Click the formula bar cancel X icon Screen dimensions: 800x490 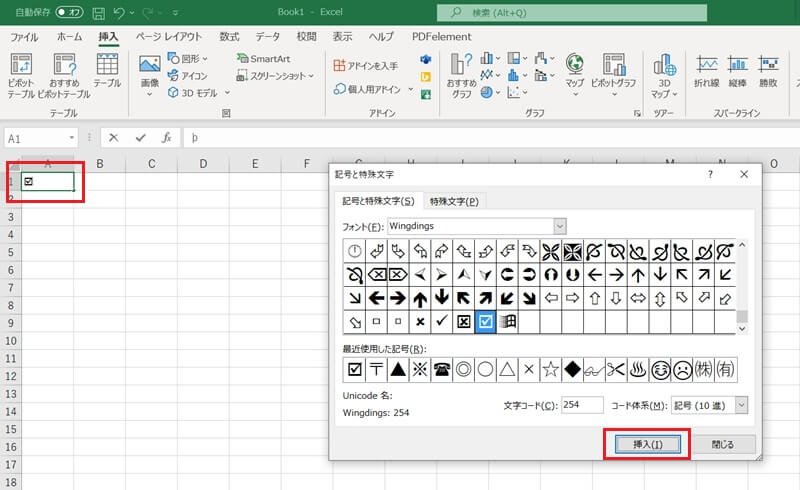point(115,138)
